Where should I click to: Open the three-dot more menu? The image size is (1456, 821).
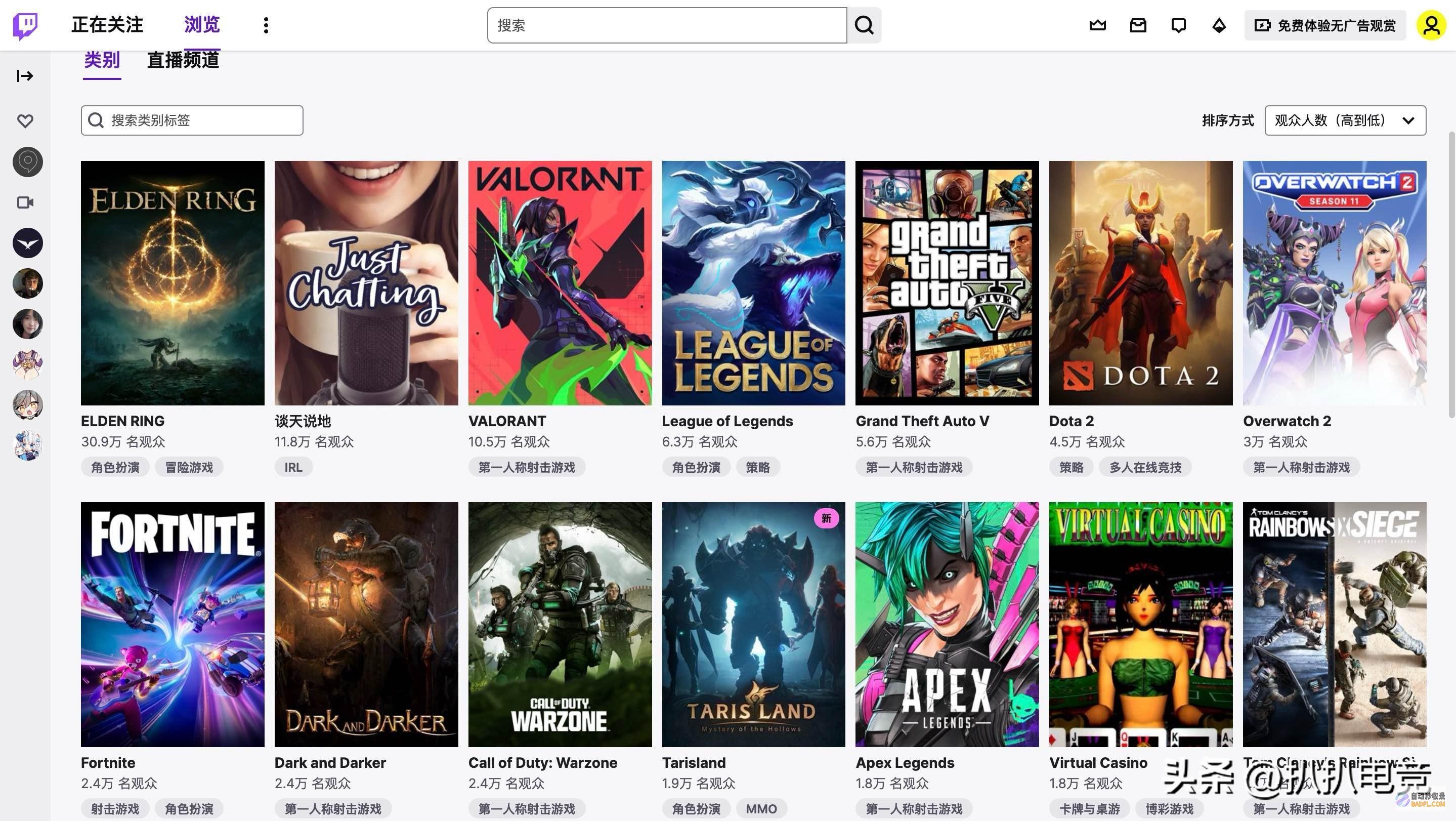[266, 25]
